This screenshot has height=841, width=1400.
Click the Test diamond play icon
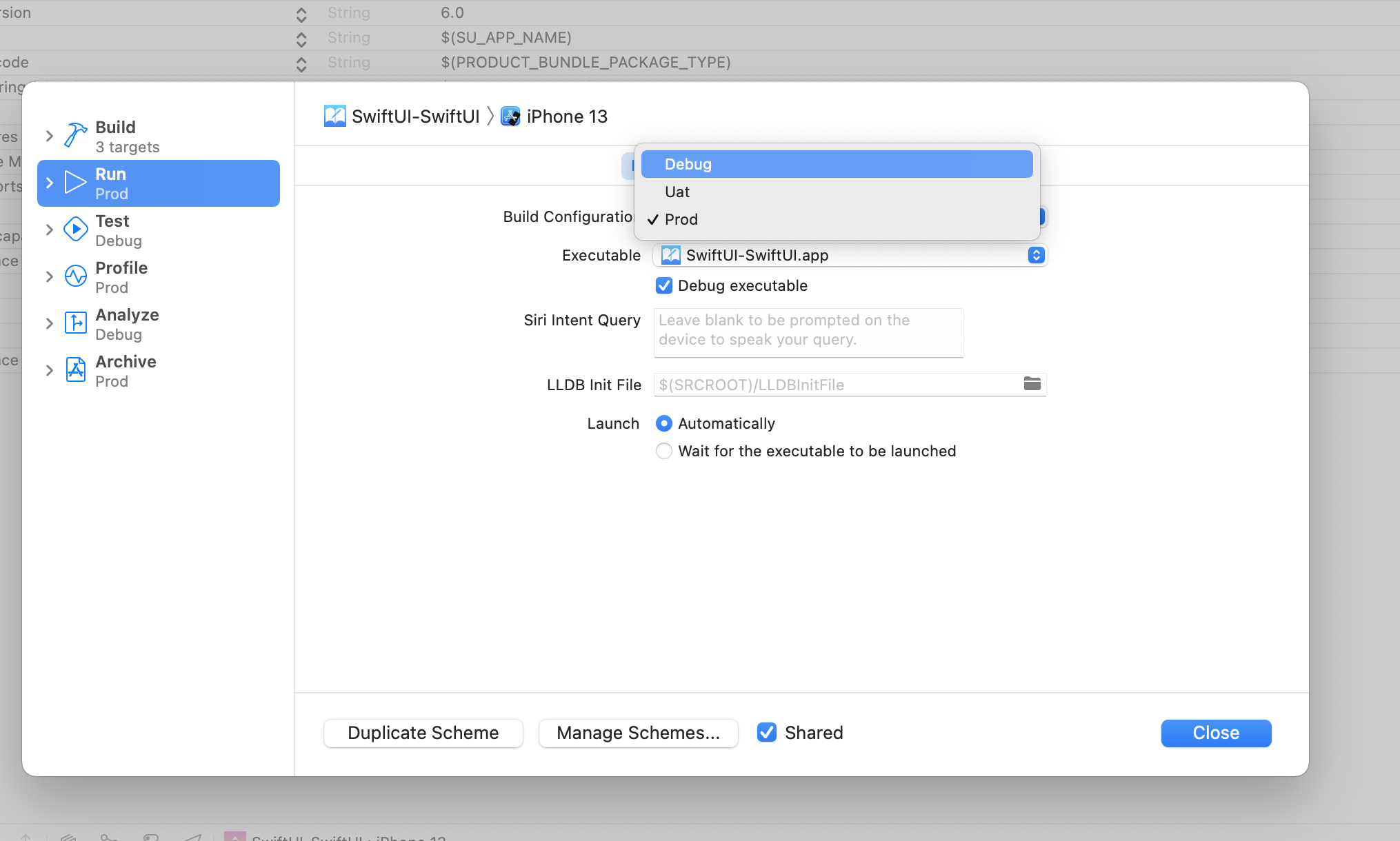pos(75,229)
